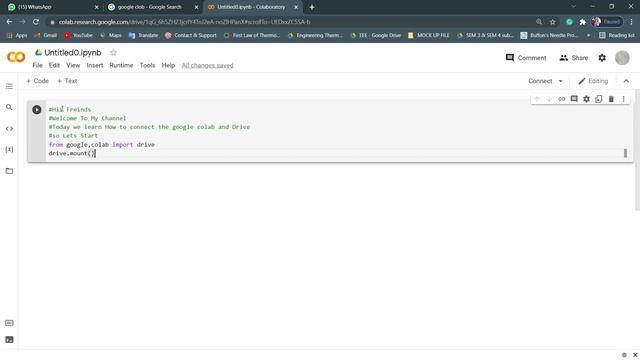
Task: Open the terminal icon at bottom left
Action: pos(9,340)
